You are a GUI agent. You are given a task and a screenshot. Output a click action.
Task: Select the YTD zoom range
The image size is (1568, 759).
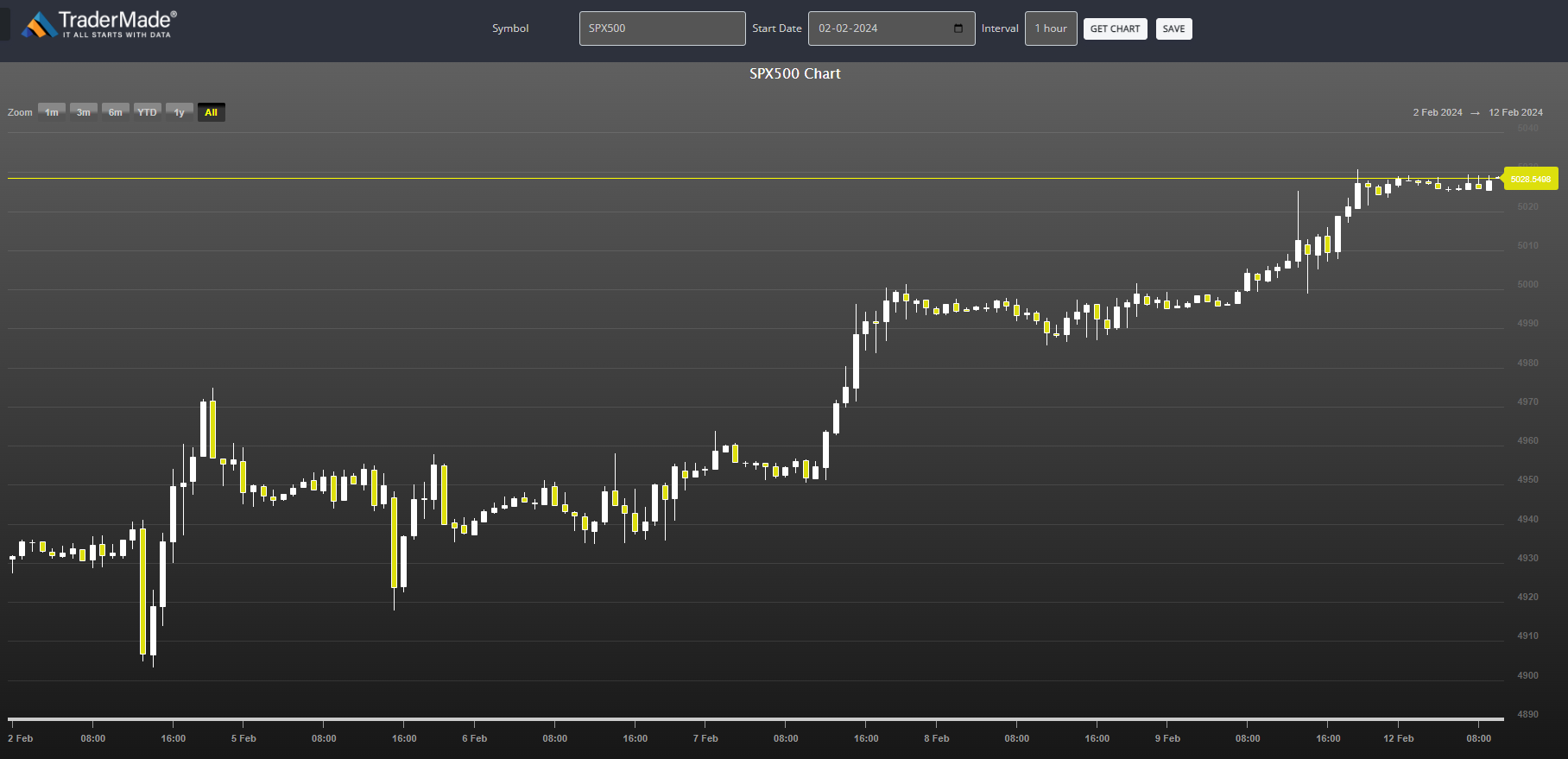pos(148,112)
